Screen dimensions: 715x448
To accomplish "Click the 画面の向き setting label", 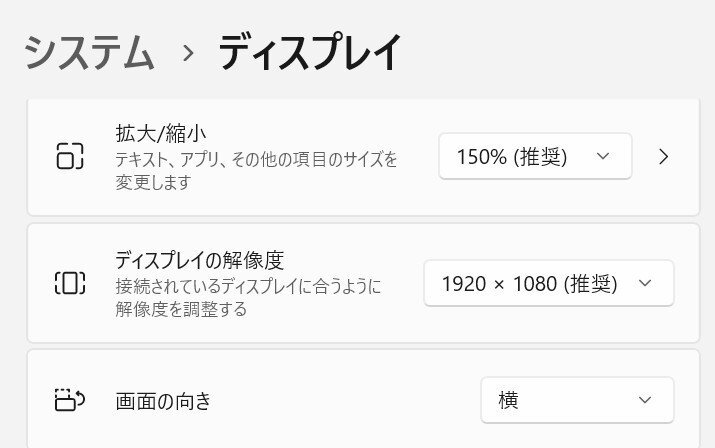I will click(163, 401).
